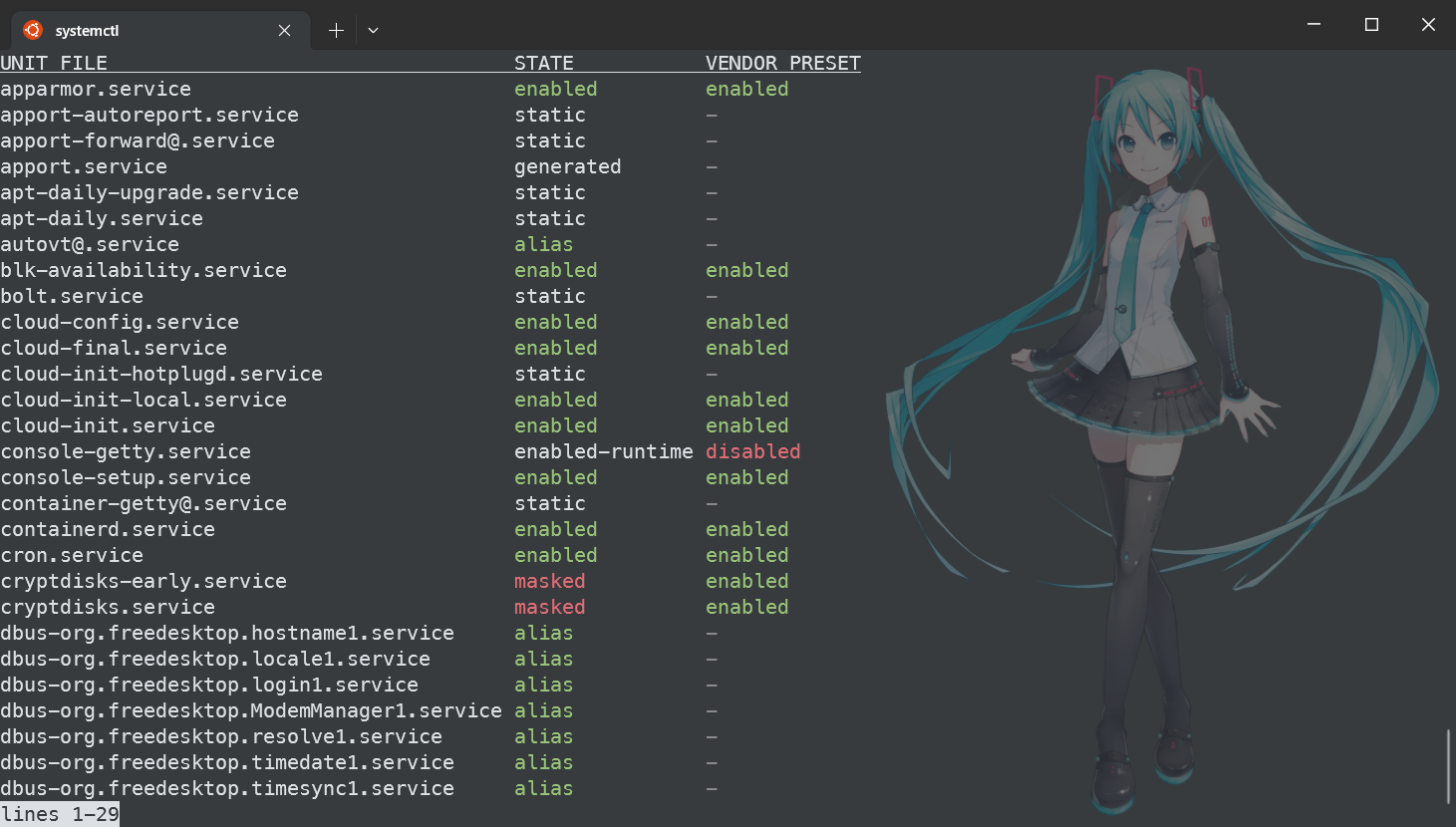
Task: Maximize the terminal window
Action: 1371,24
